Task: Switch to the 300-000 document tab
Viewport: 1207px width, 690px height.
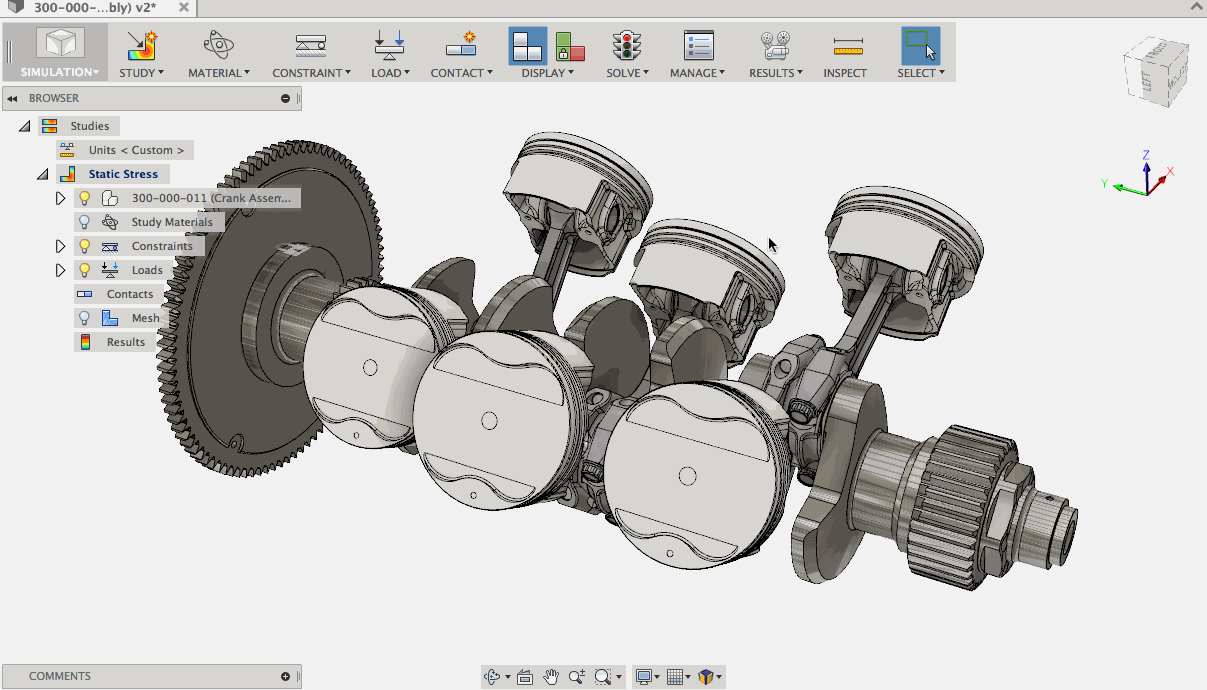Action: (x=80, y=7)
